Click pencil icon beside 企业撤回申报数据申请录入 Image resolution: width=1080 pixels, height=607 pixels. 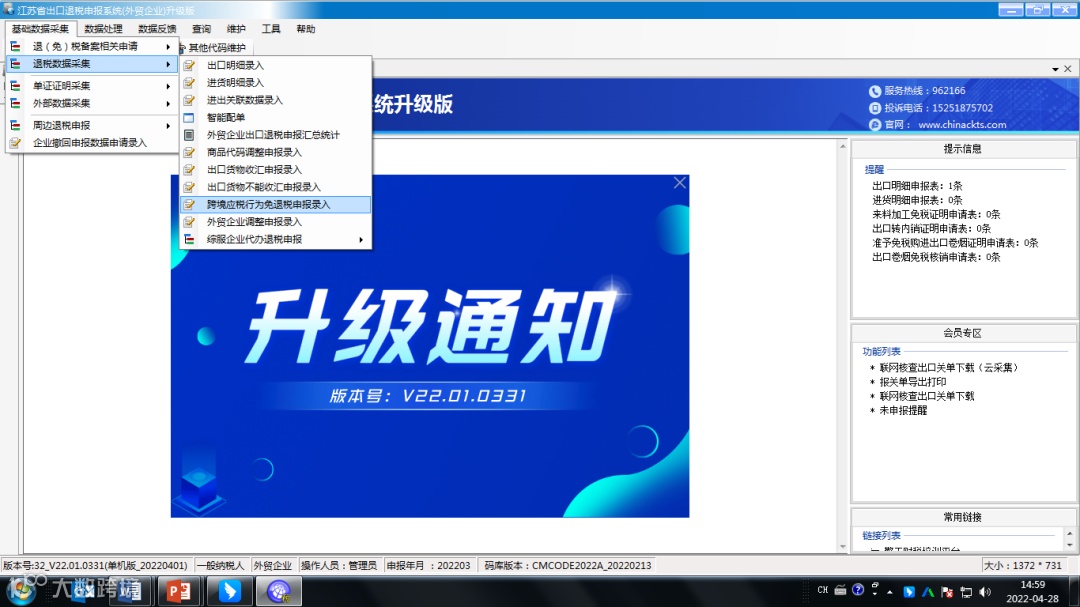[x=15, y=143]
